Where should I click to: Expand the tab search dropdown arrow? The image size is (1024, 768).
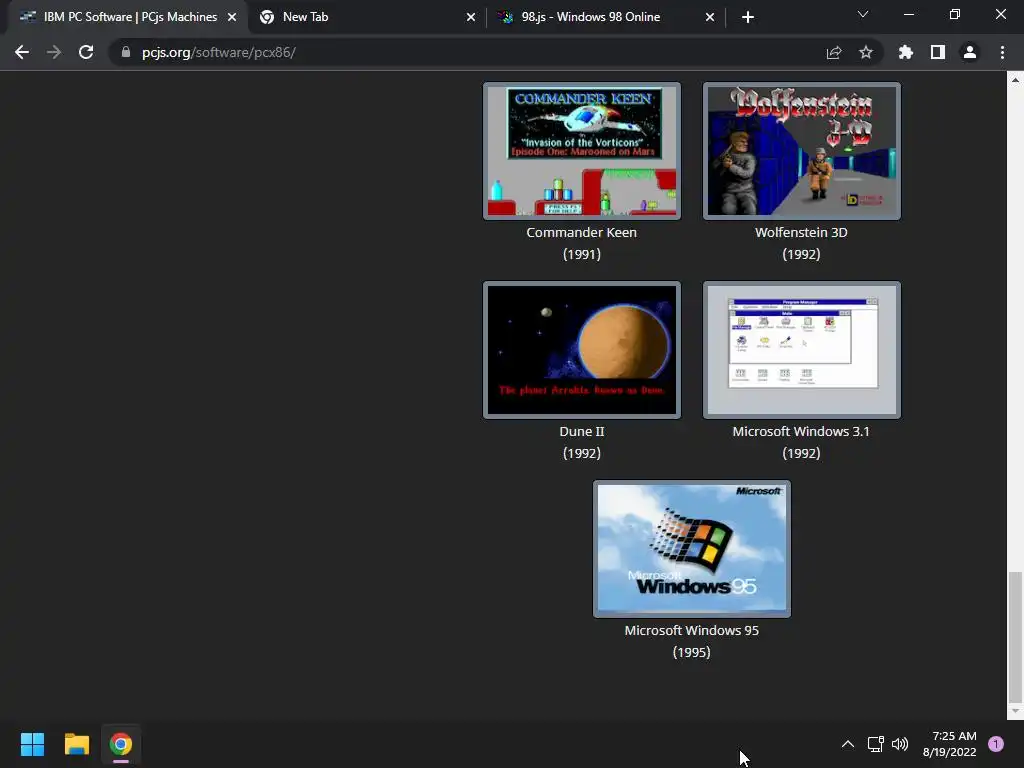tap(863, 14)
